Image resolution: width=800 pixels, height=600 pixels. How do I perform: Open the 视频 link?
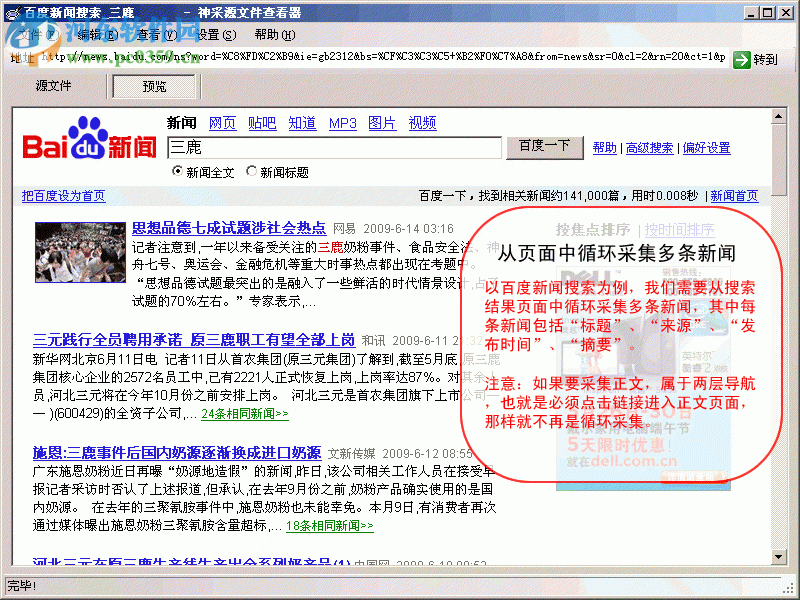pyautogui.click(x=422, y=123)
